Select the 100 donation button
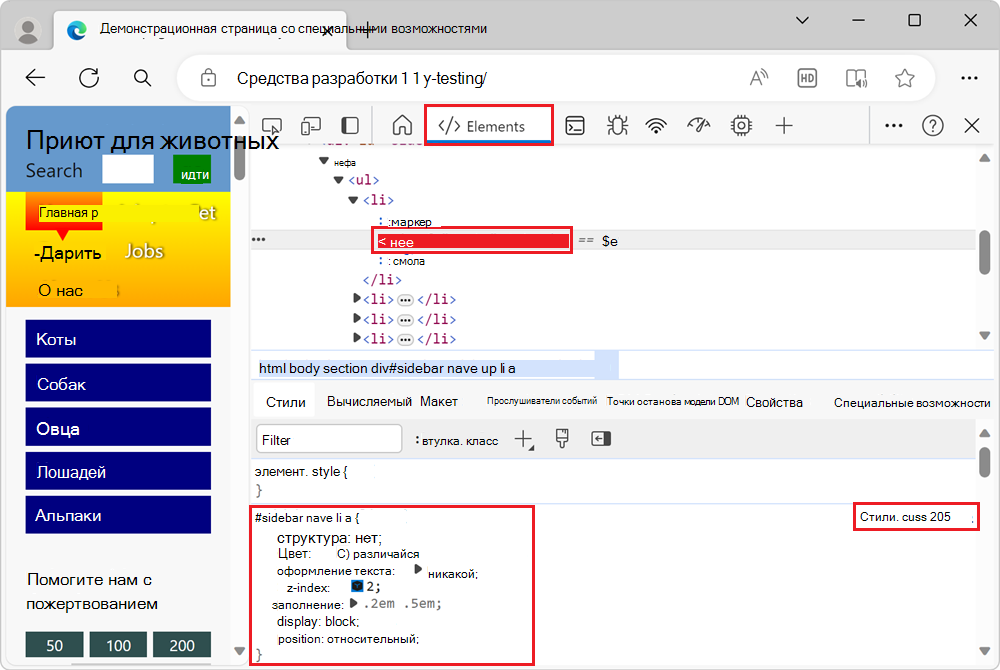This screenshot has width=1000, height=670. tap(118, 645)
